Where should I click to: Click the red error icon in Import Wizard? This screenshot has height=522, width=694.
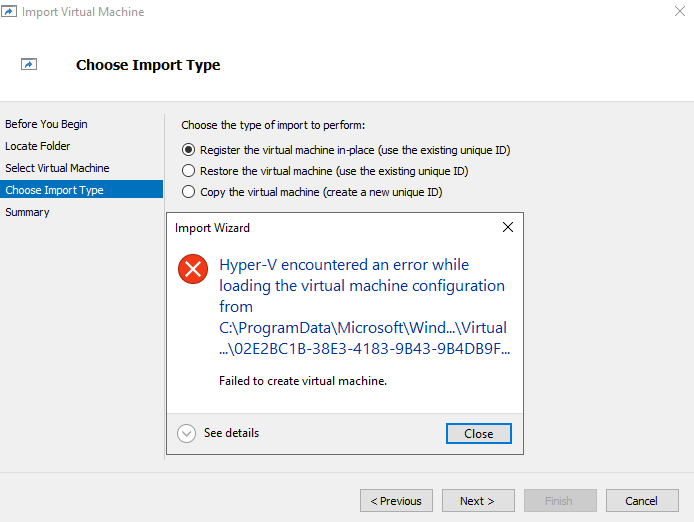point(192,268)
